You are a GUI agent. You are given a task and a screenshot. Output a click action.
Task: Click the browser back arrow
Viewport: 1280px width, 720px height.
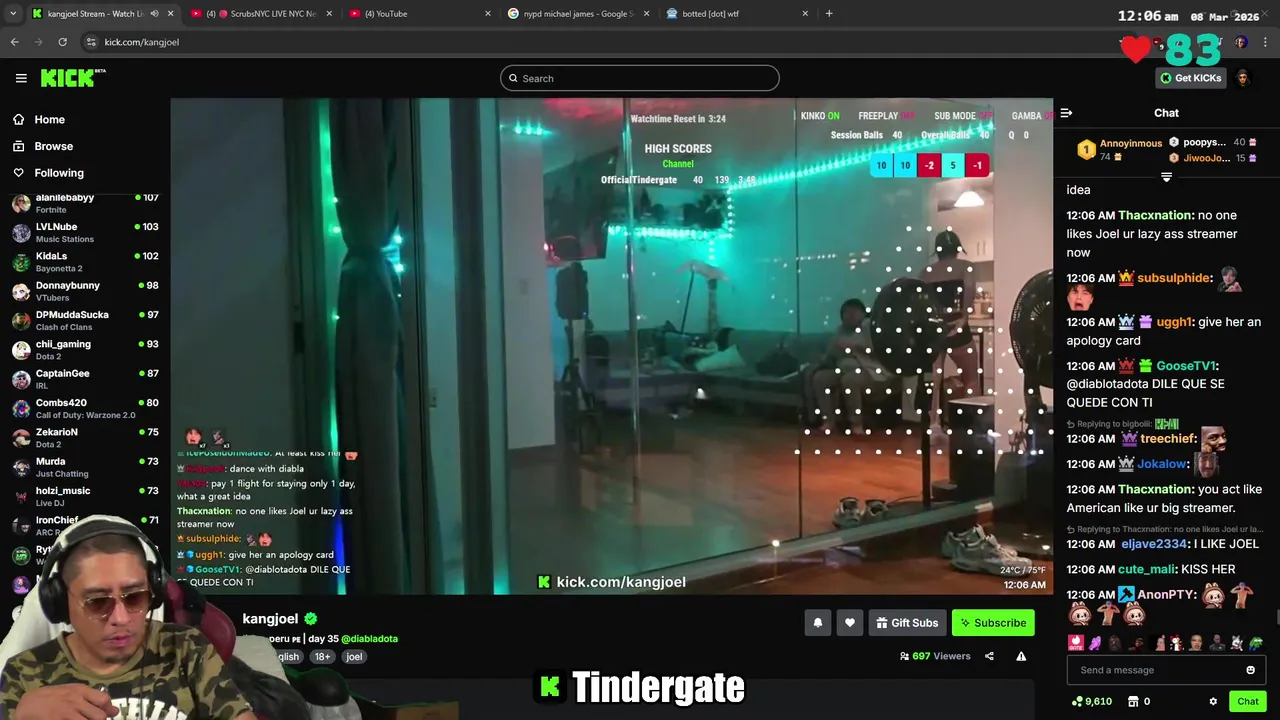point(14,42)
